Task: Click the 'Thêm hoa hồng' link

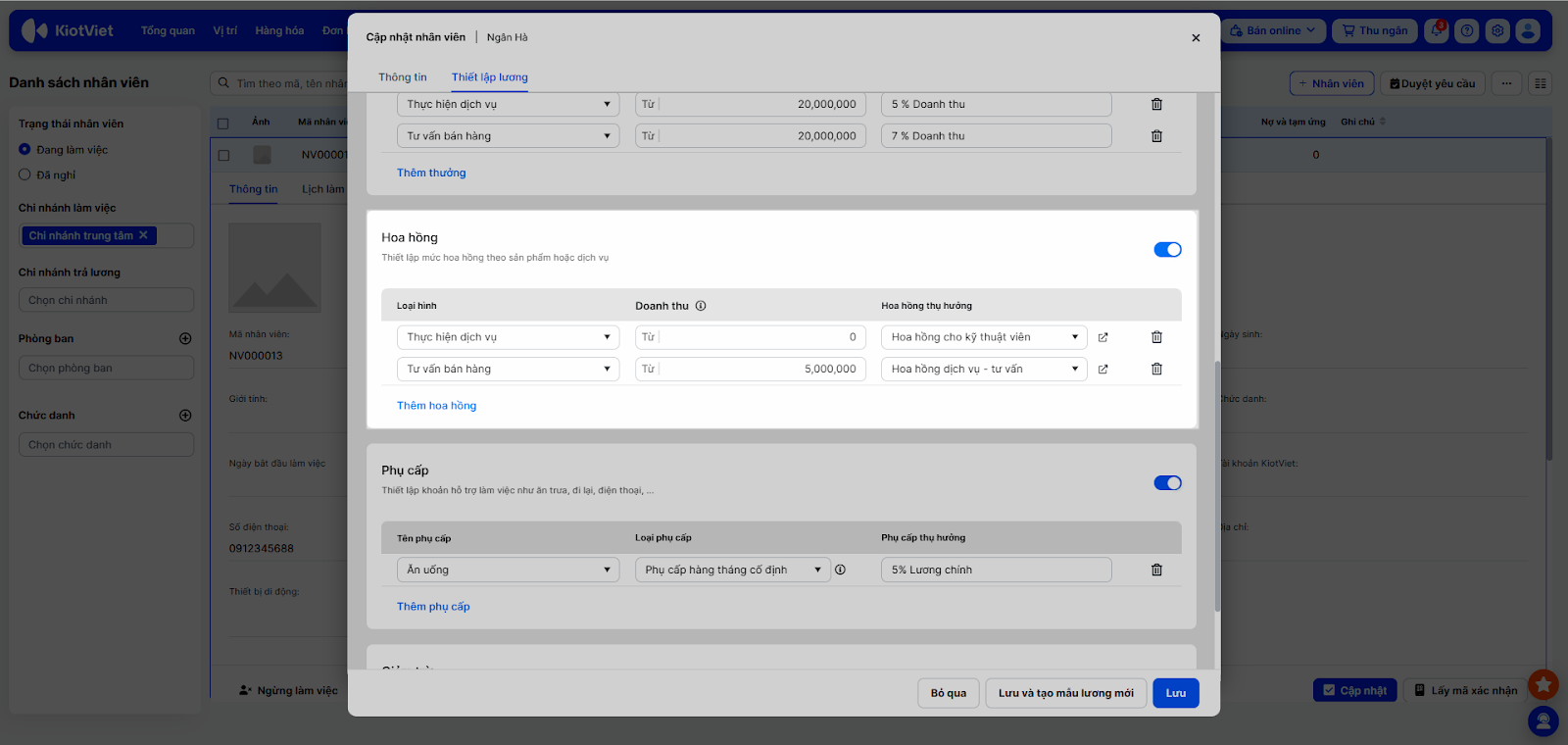Action: (x=436, y=406)
